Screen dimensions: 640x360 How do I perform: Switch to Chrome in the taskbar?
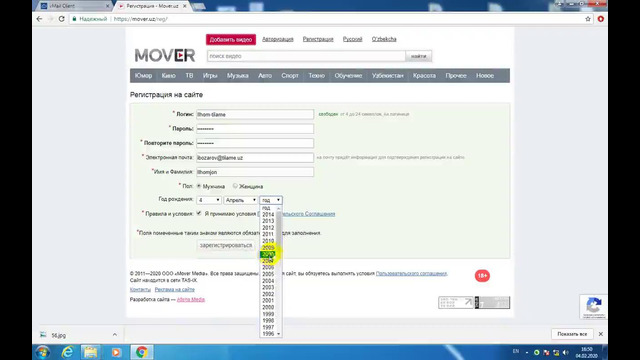click(142, 352)
